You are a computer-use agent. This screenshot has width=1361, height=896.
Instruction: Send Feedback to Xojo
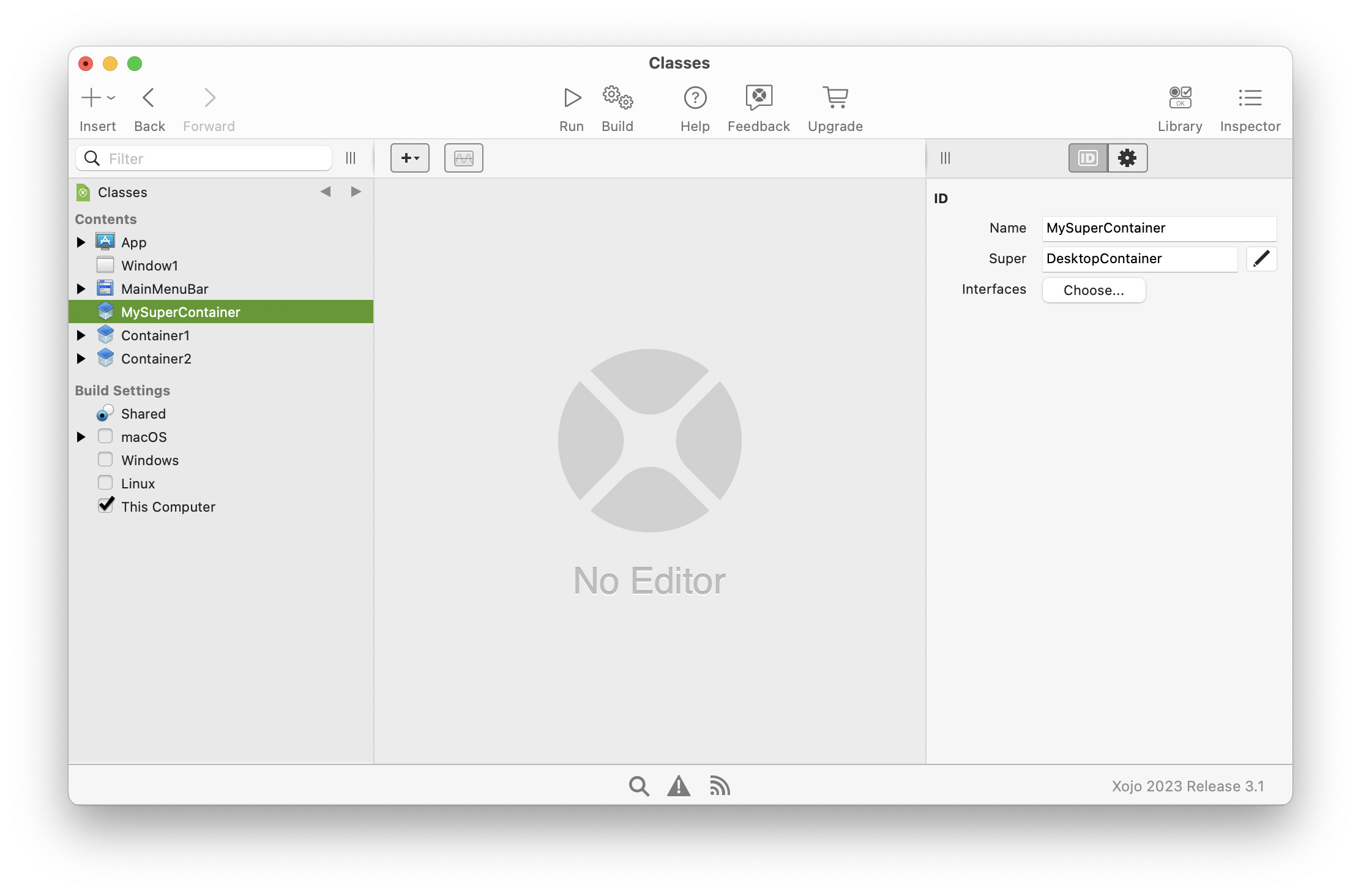pos(758,107)
